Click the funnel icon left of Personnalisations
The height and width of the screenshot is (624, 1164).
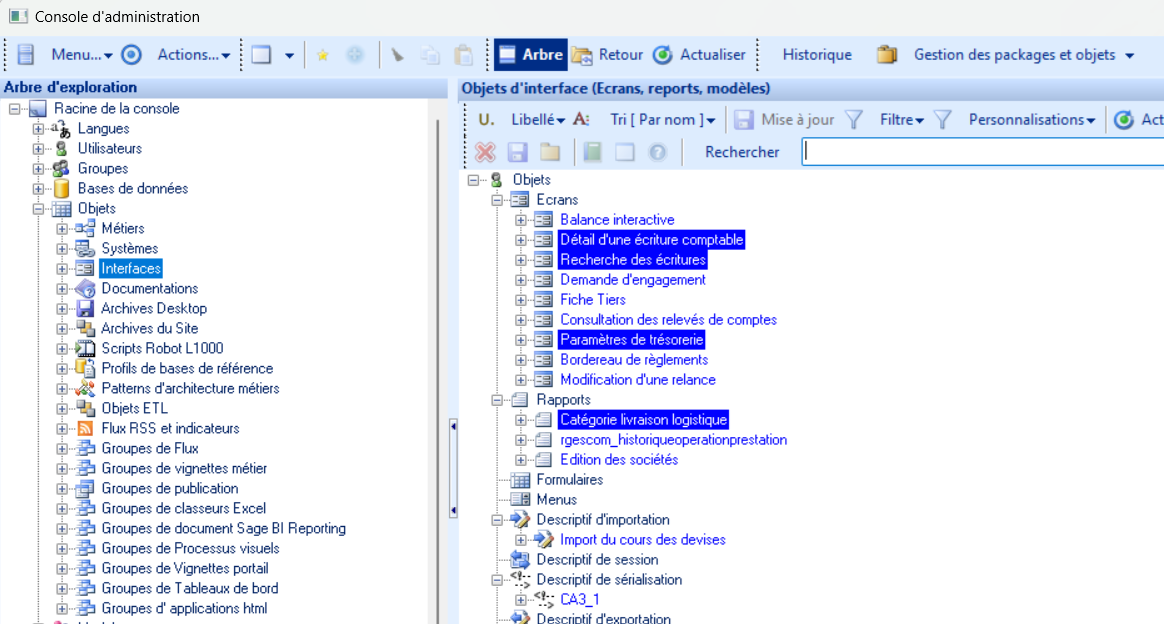point(943,119)
